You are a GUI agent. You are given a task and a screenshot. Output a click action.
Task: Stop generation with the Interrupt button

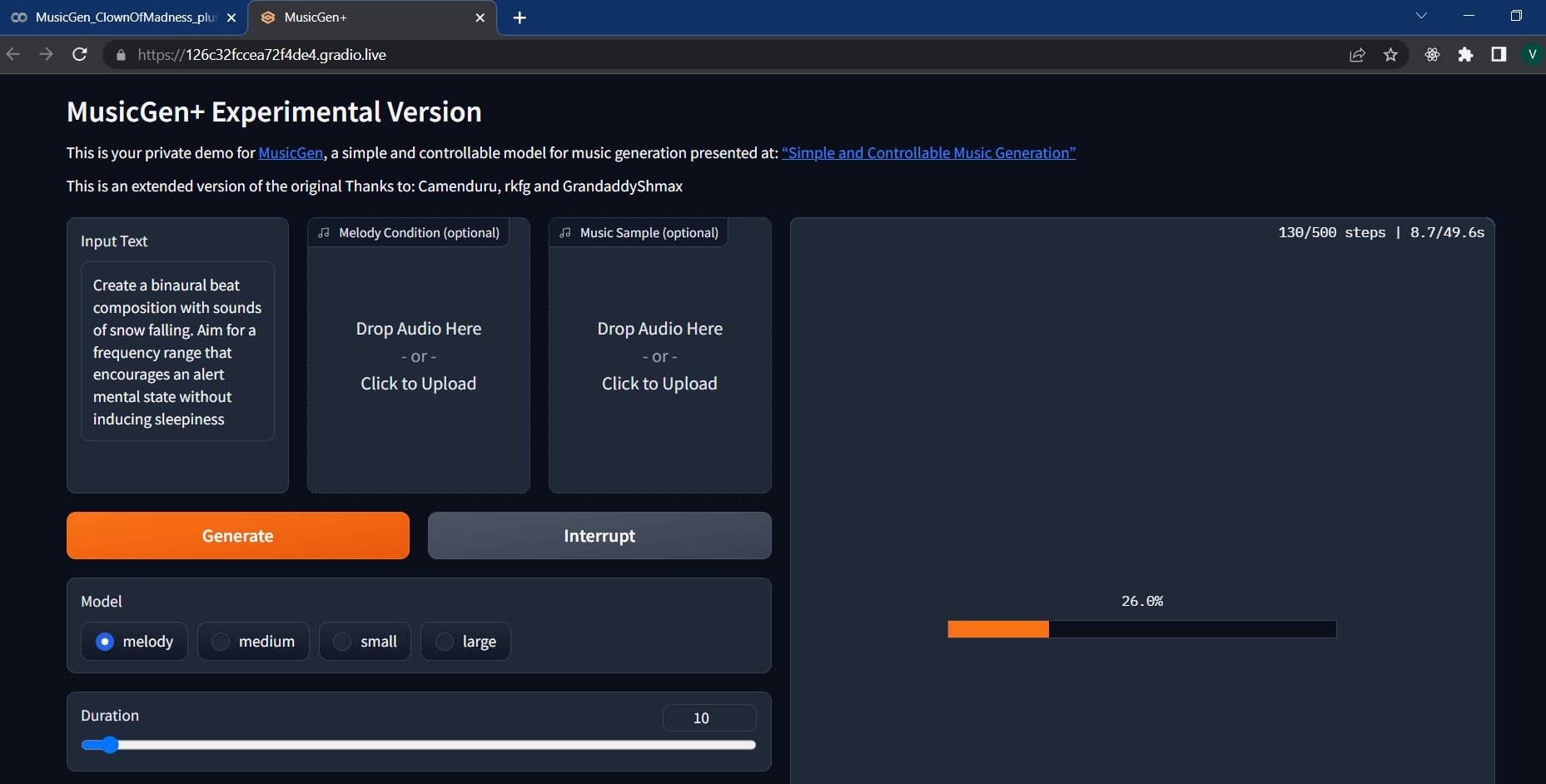click(599, 535)
